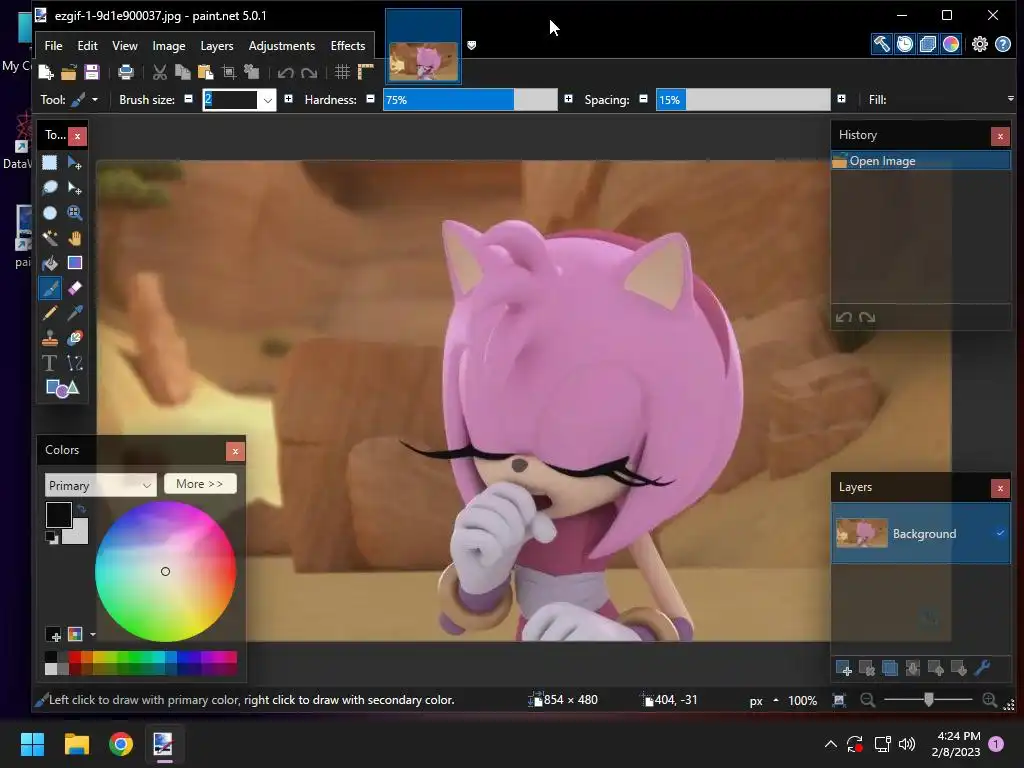Open the Brush size dropdown arrow
Image resolution: width=1024 pixels, height=768 pixels.
(267, 100)
